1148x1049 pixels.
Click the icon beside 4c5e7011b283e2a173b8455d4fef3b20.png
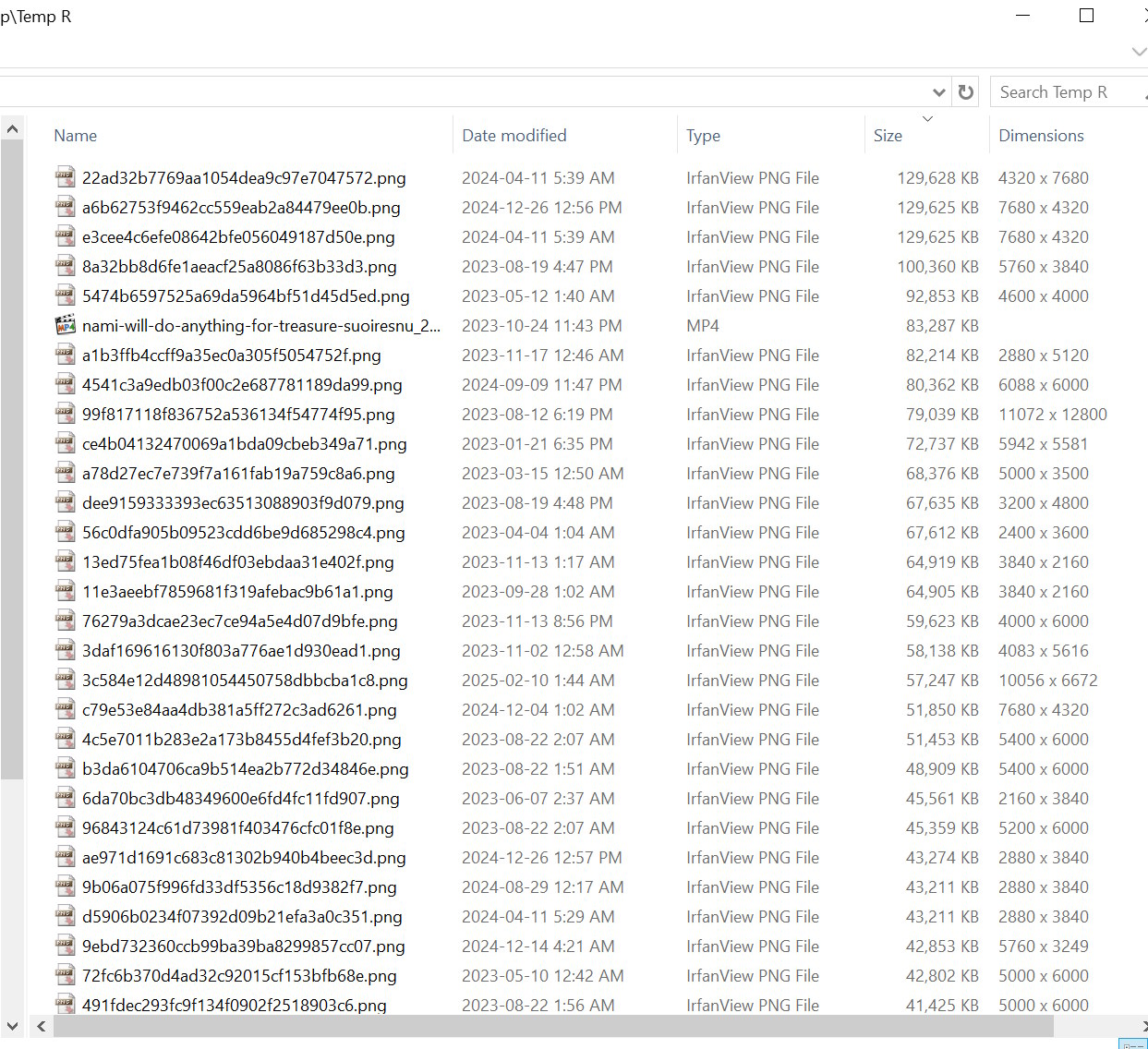(65, 738)
